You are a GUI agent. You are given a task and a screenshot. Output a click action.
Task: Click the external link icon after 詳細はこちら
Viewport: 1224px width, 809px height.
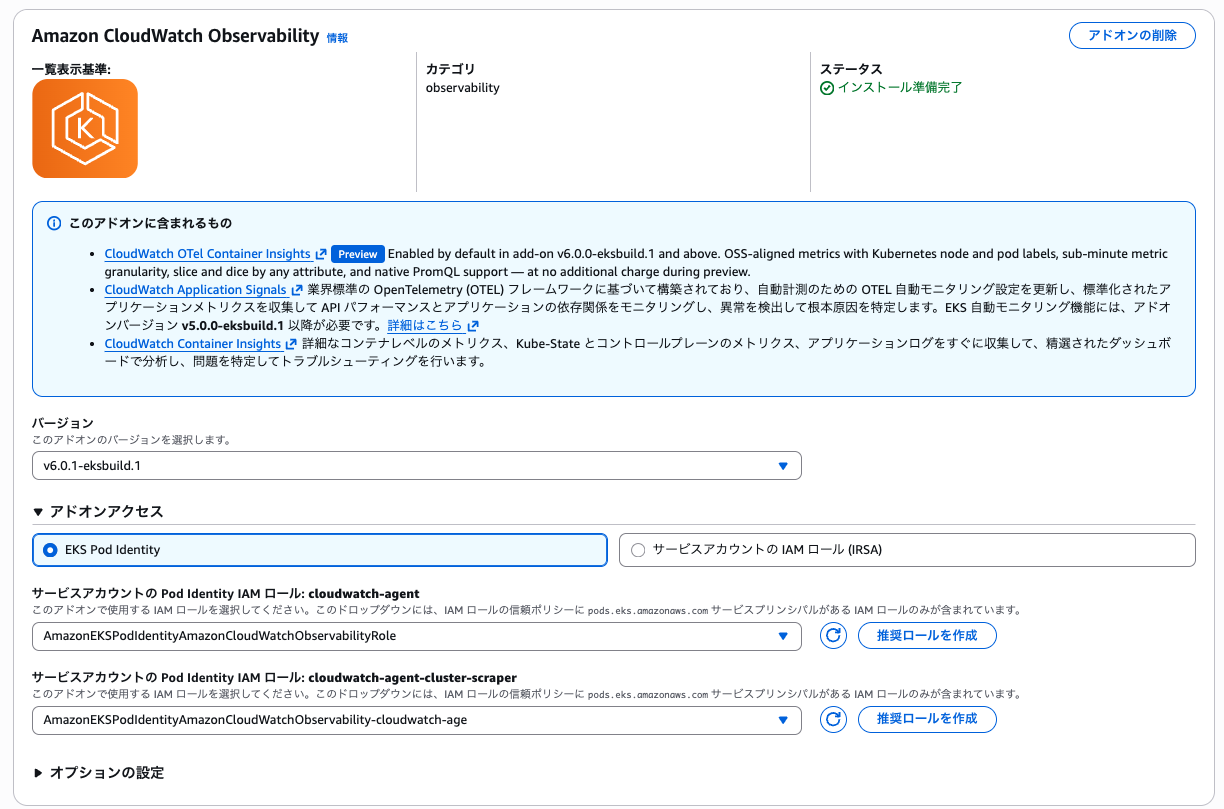pos(473,326)
